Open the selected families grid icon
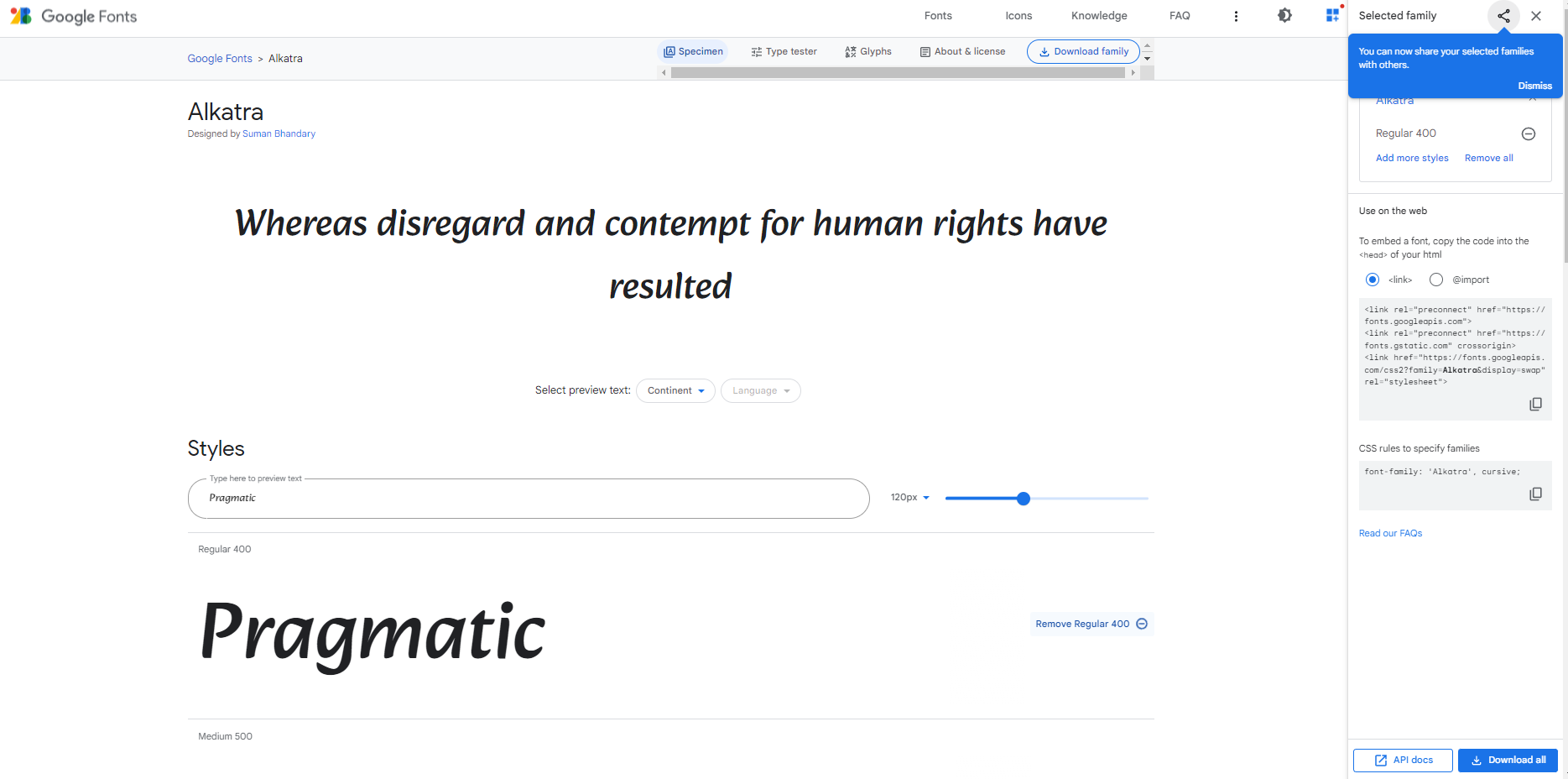 1332,15
